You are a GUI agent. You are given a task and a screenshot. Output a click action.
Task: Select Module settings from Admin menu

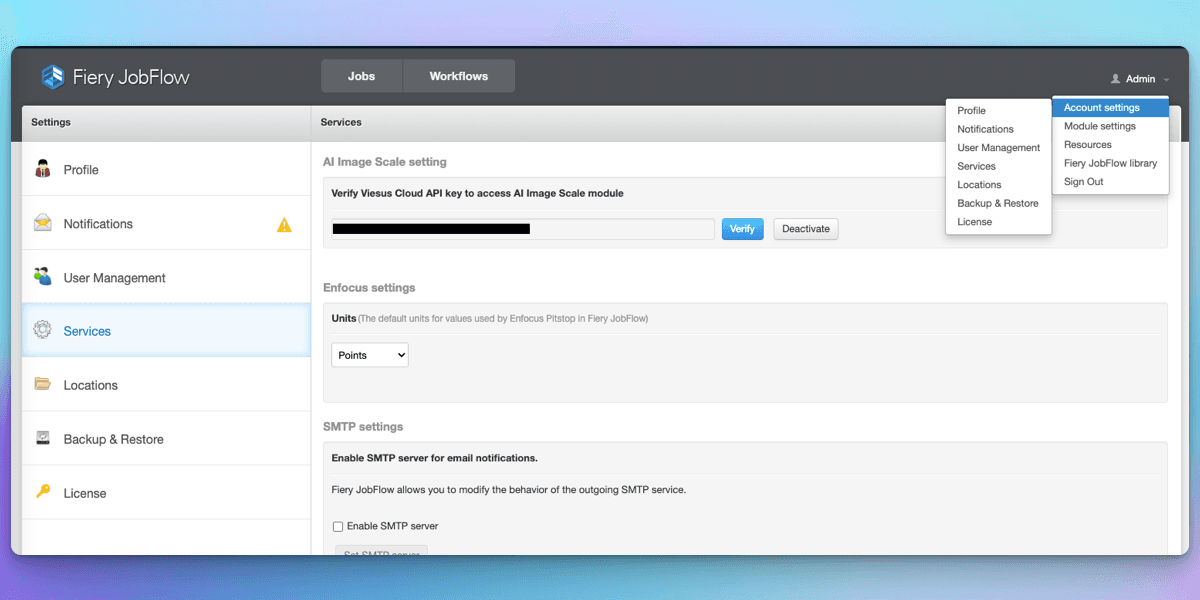(x=1099, y=126)
